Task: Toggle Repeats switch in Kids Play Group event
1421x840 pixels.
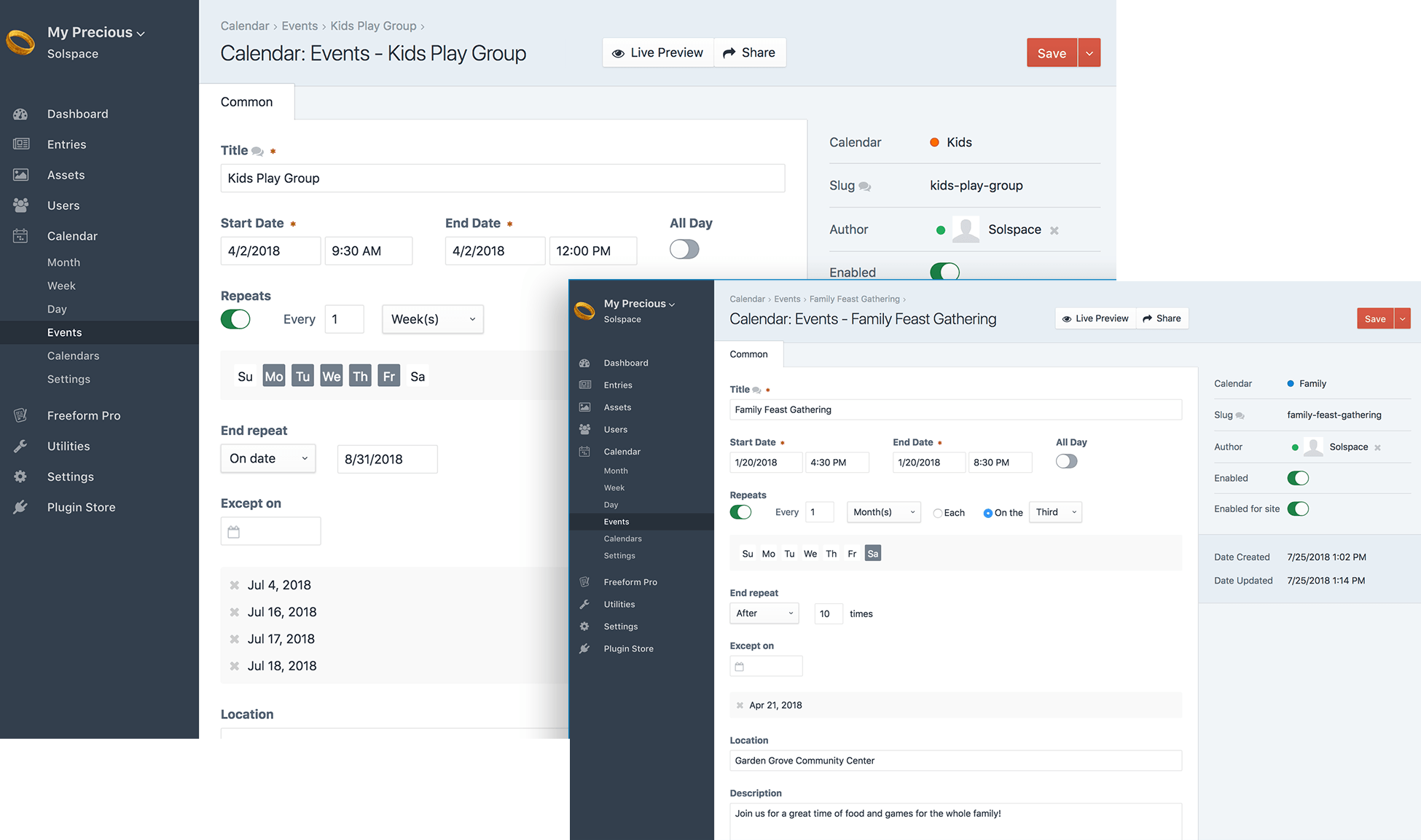Action: (235, 319)
